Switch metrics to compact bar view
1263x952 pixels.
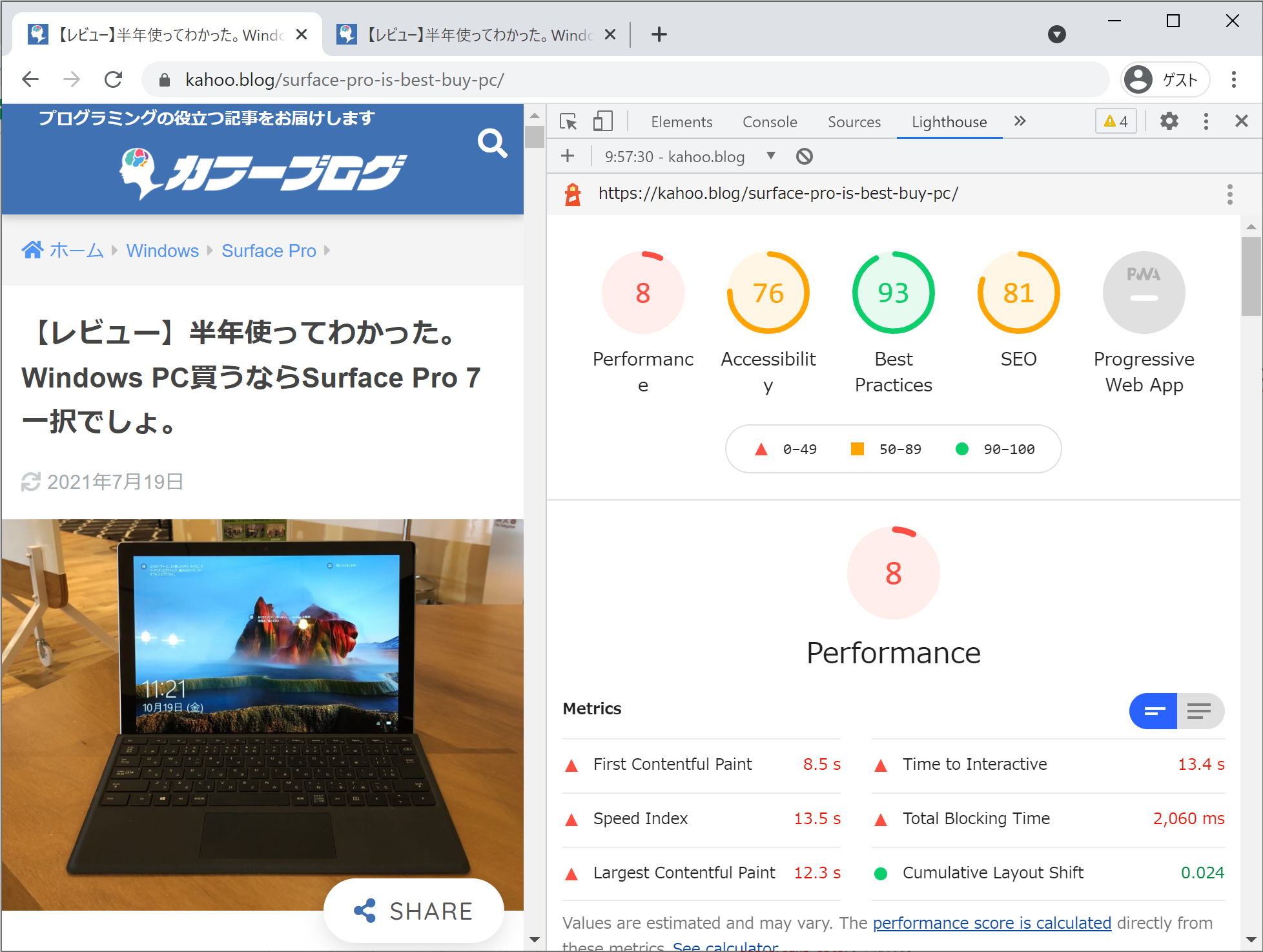click(x=1154, y=711)
